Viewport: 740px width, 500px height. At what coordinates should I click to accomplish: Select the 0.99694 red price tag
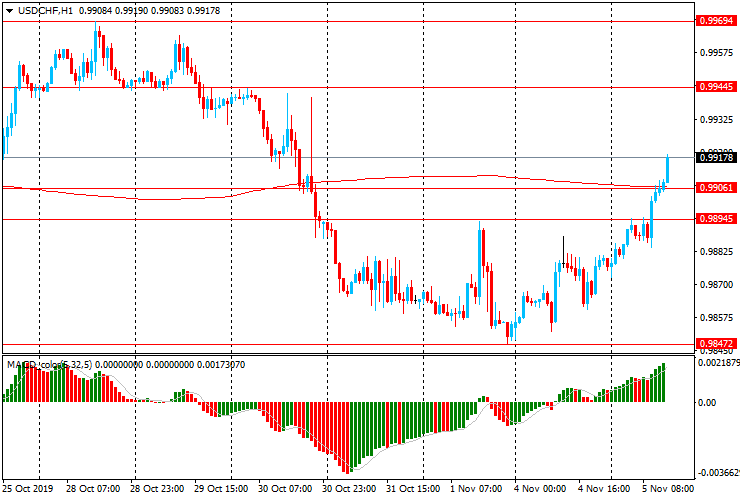[717, 21]
